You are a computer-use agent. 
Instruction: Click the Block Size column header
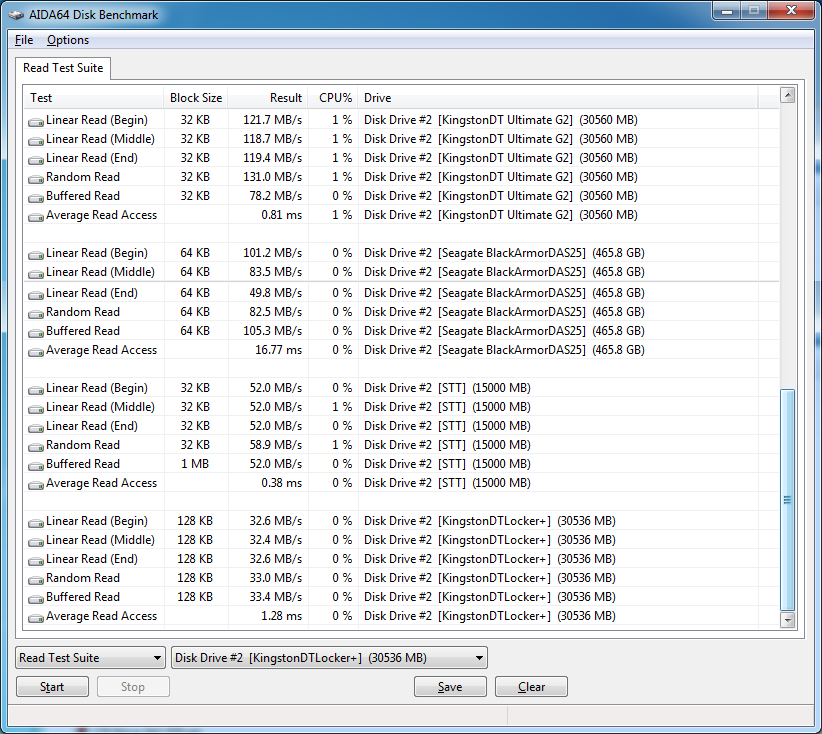[x=196, y=98]
